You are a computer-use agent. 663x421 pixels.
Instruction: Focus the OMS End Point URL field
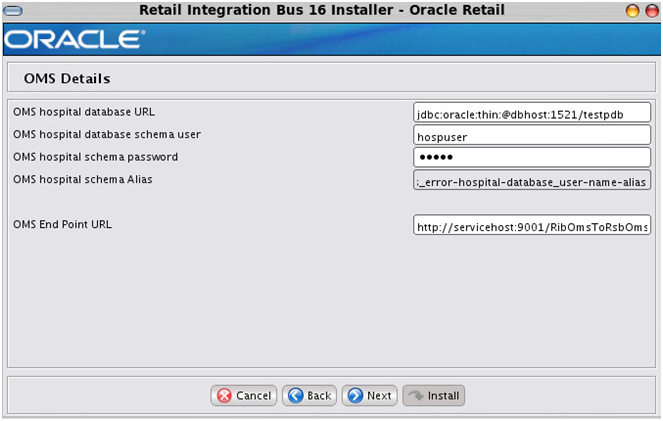pos(531,225)
